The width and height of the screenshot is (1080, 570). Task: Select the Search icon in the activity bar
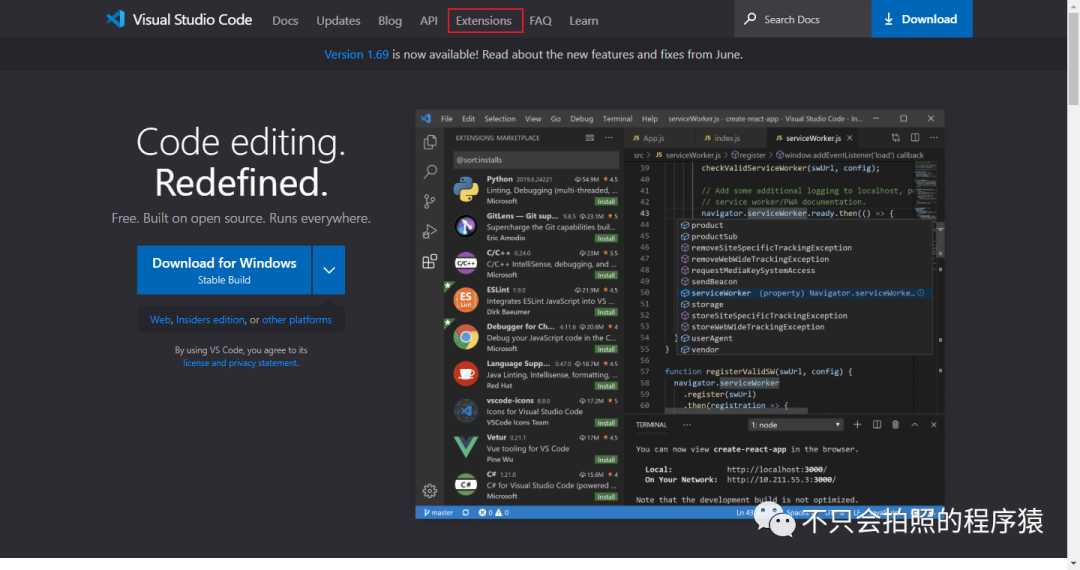430,171
